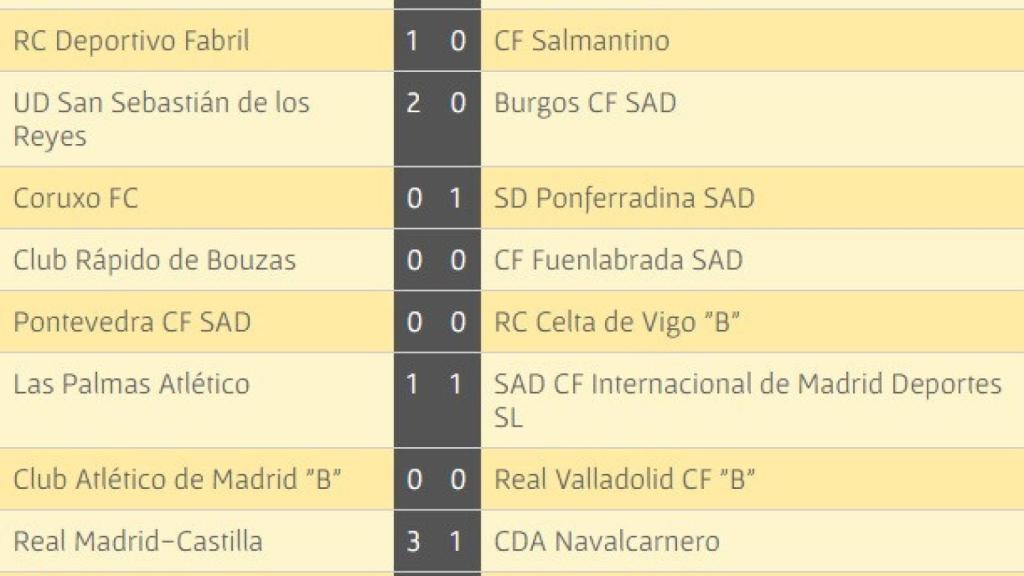Select CF Fuenlabrada SAD
The width and height of the screenshot is (1024, 576).
[618, 260]
